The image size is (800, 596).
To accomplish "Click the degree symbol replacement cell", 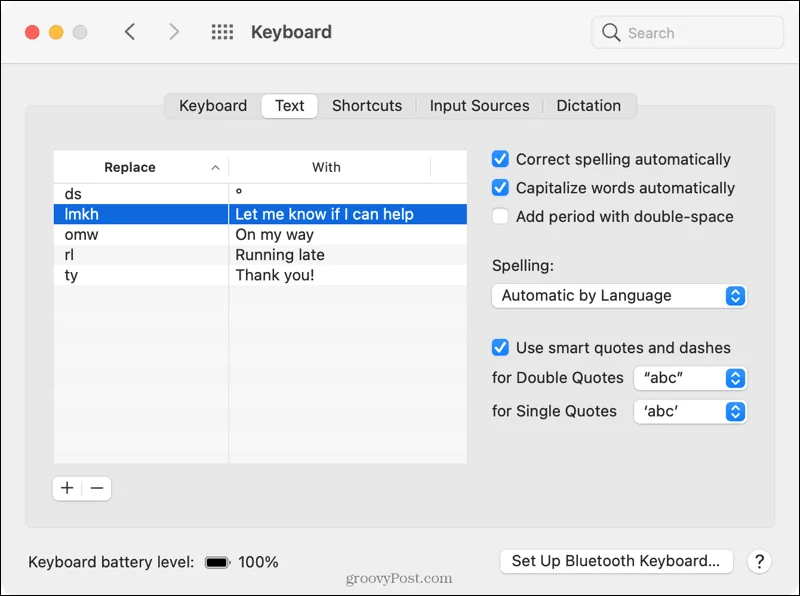I will click(x=348, y=194).
